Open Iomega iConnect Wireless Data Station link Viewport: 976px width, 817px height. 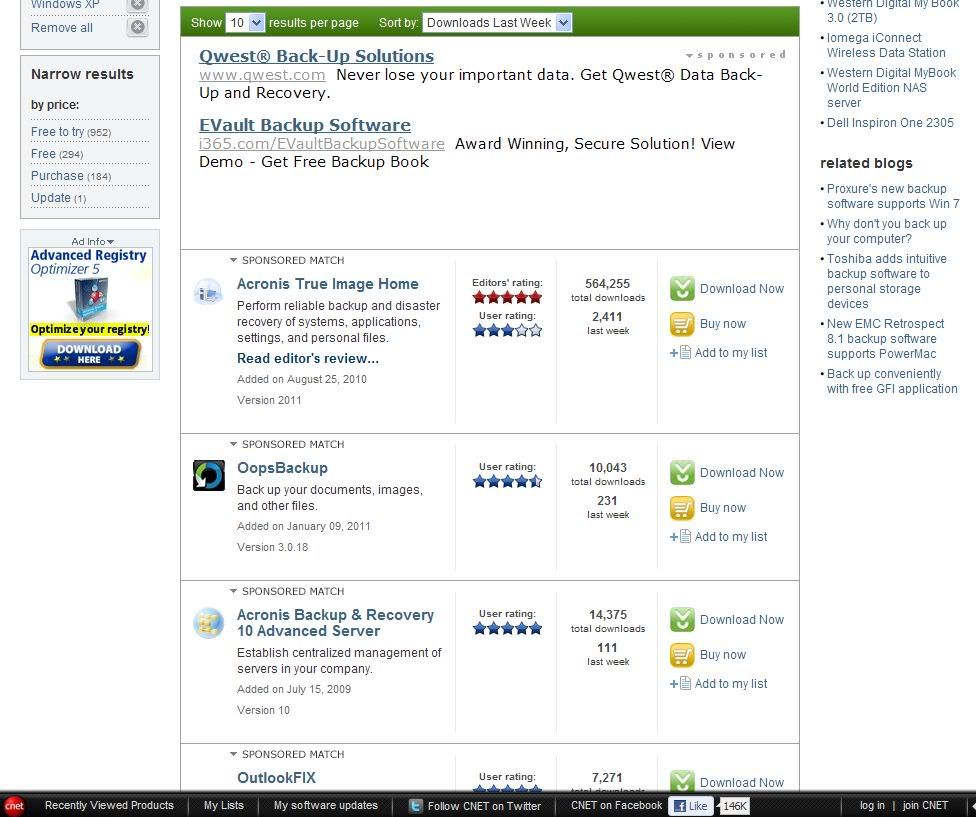(886, 45)
